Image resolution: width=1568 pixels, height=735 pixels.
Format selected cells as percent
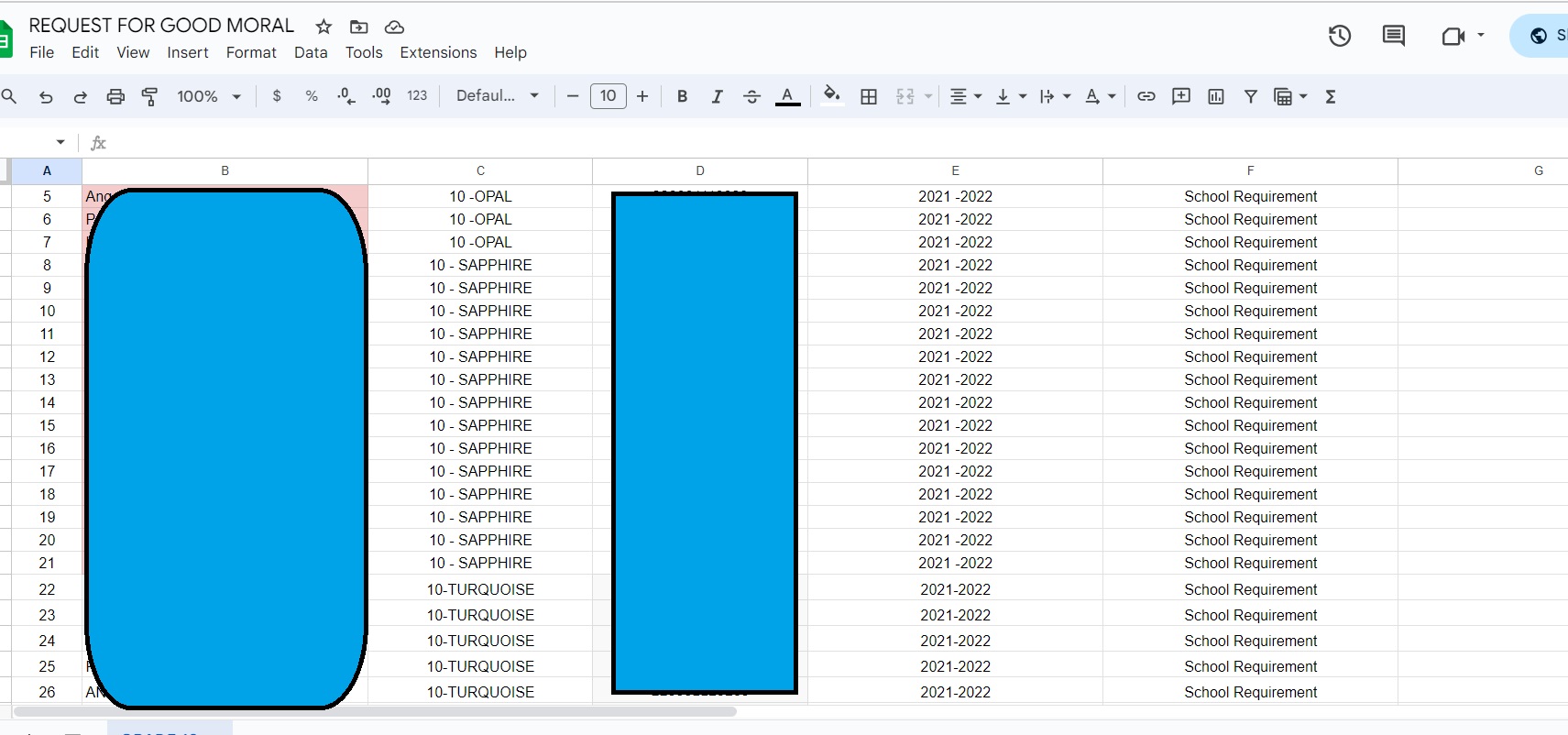(312, 96)
